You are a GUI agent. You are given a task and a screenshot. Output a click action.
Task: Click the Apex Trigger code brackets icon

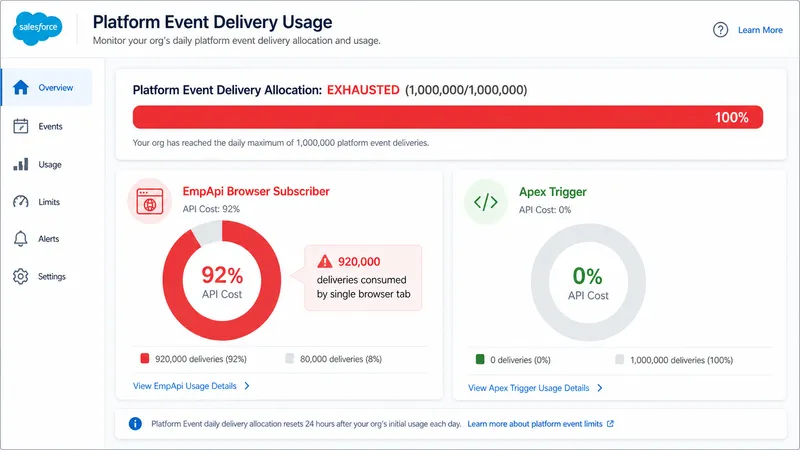point(486,202)
